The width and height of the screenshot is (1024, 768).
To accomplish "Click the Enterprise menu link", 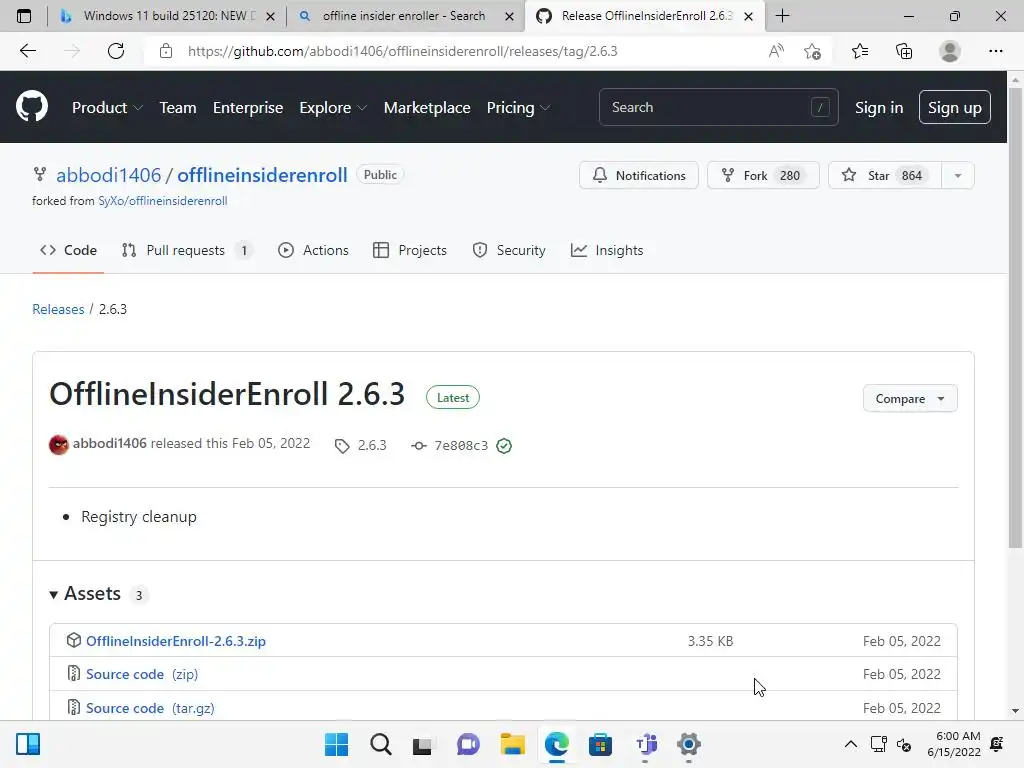I will click(248, 108).
